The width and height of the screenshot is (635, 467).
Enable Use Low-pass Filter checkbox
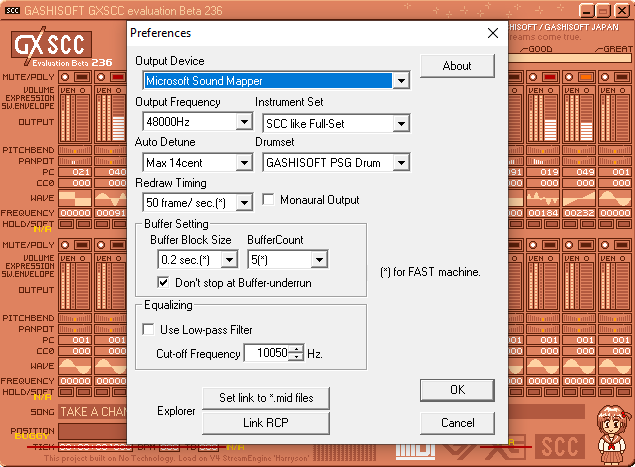pos(148,329)
